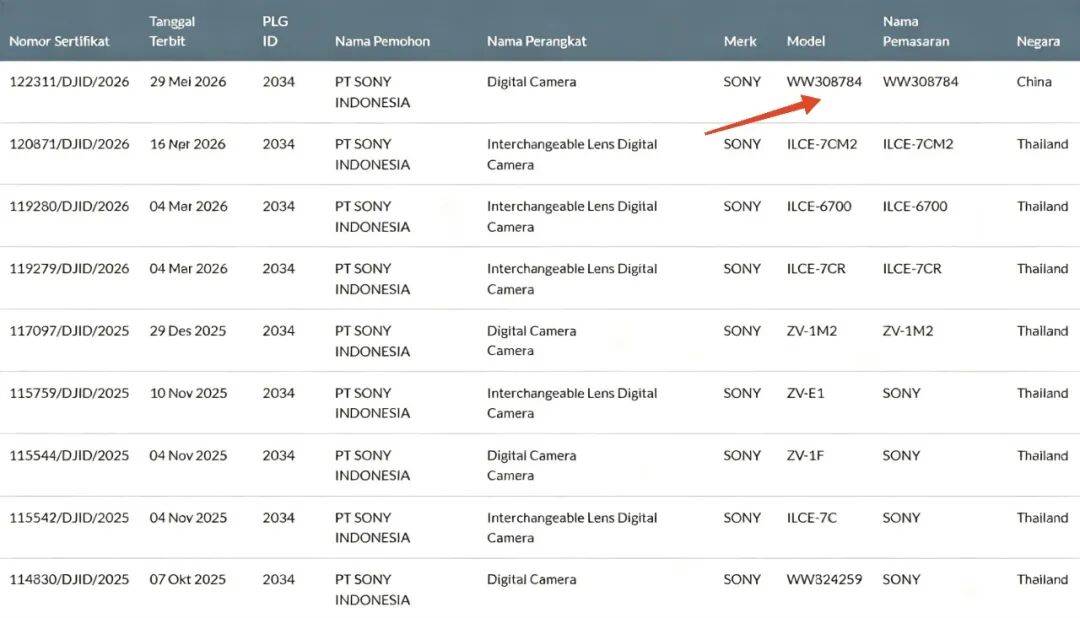Viewport: 1080px width, 618px height.
Task: Select the WW824259 model cell
Action: click(824, 579)
